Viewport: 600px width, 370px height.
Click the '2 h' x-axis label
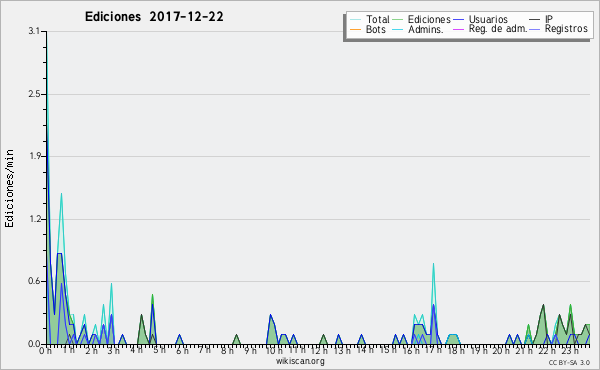[91, 351]
